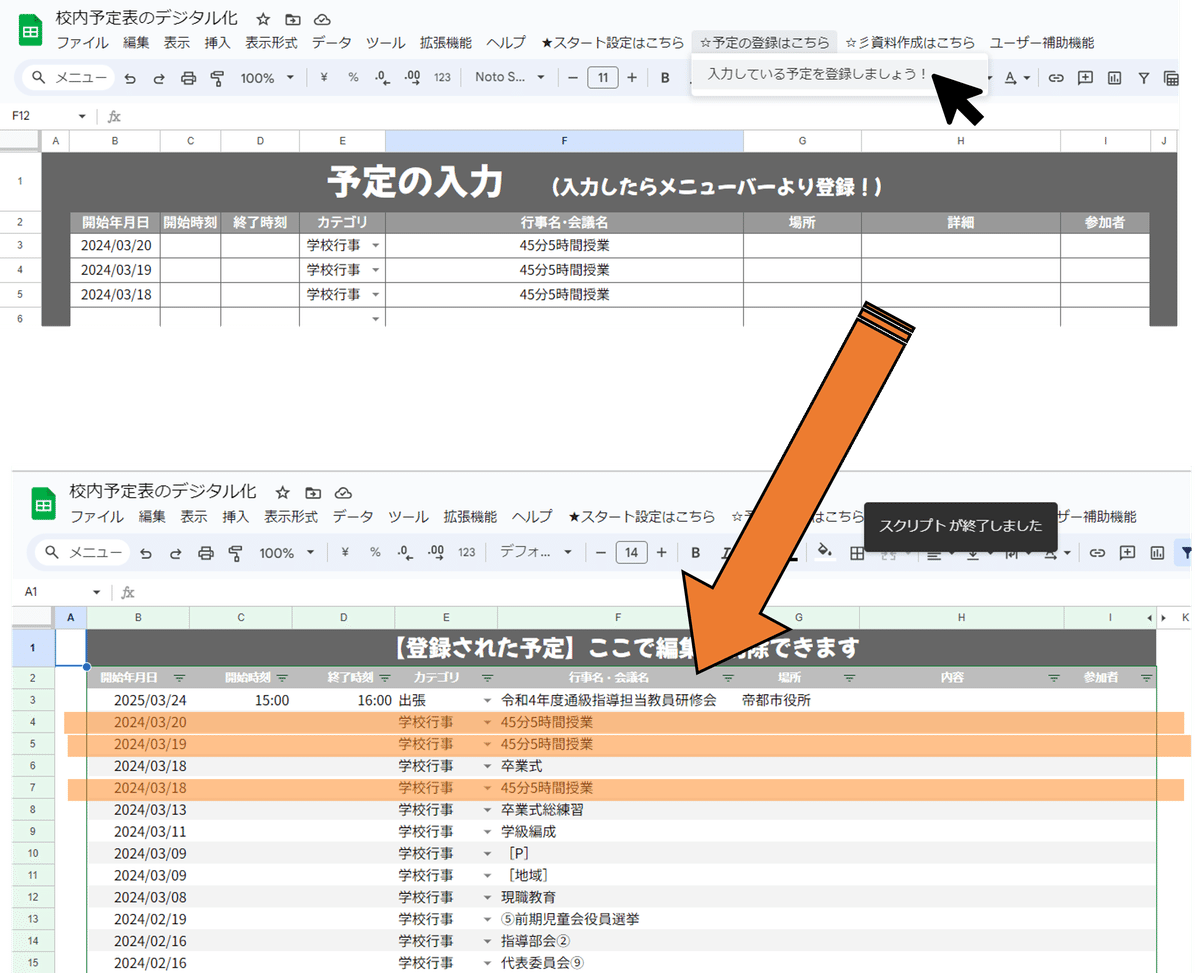Screen dimensions: 1200x973
Task: Click the funnel filter icon in upper toolbar
Action: tap(1144, 78)
